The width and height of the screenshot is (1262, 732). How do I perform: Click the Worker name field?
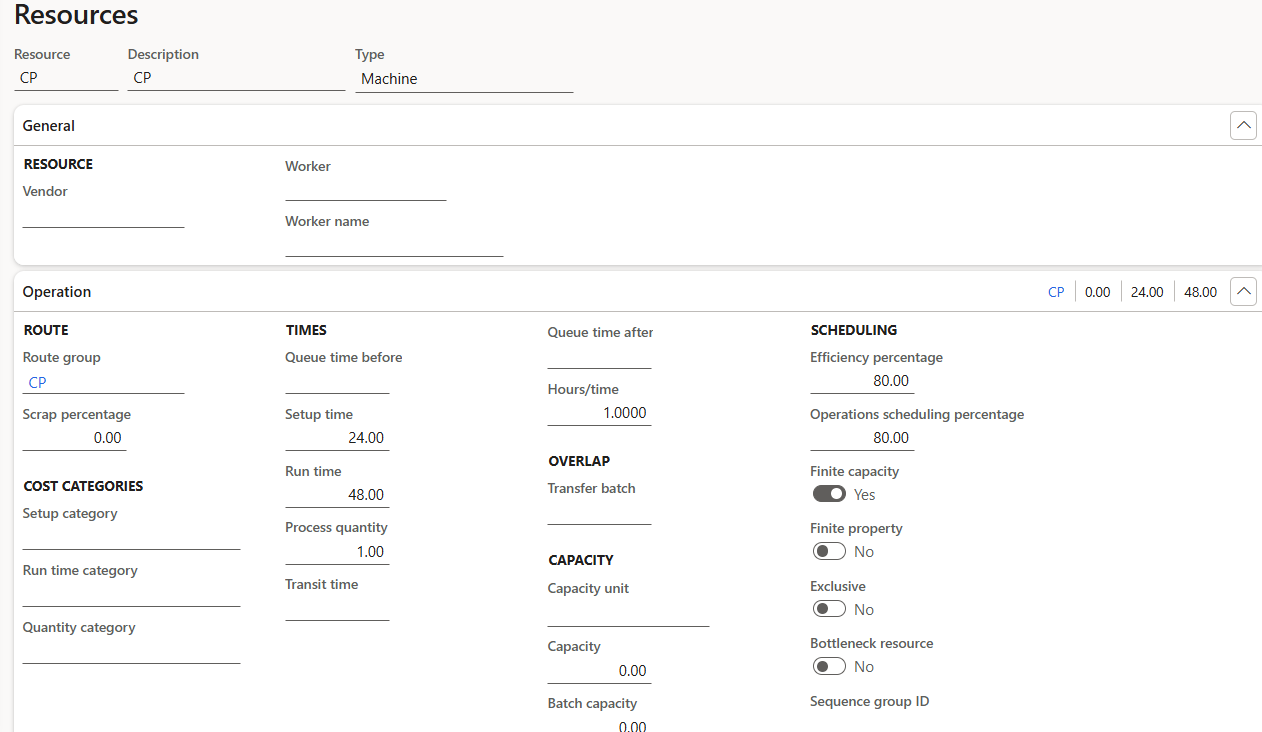coord(394,245)
